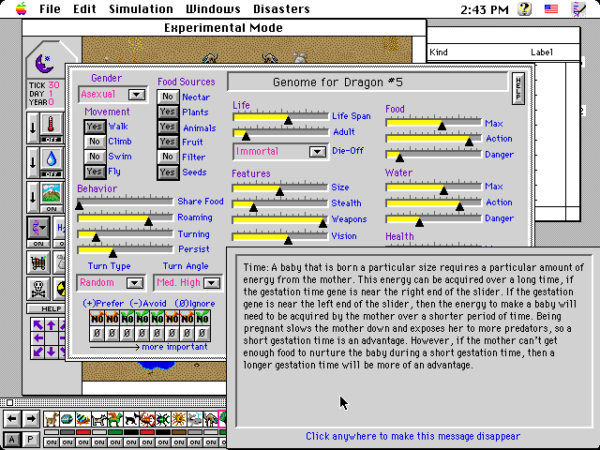The height and width of the screenshot is (450, 600).
Task: Toggle the Fly movement Yes button
Action: pos(94,171)
